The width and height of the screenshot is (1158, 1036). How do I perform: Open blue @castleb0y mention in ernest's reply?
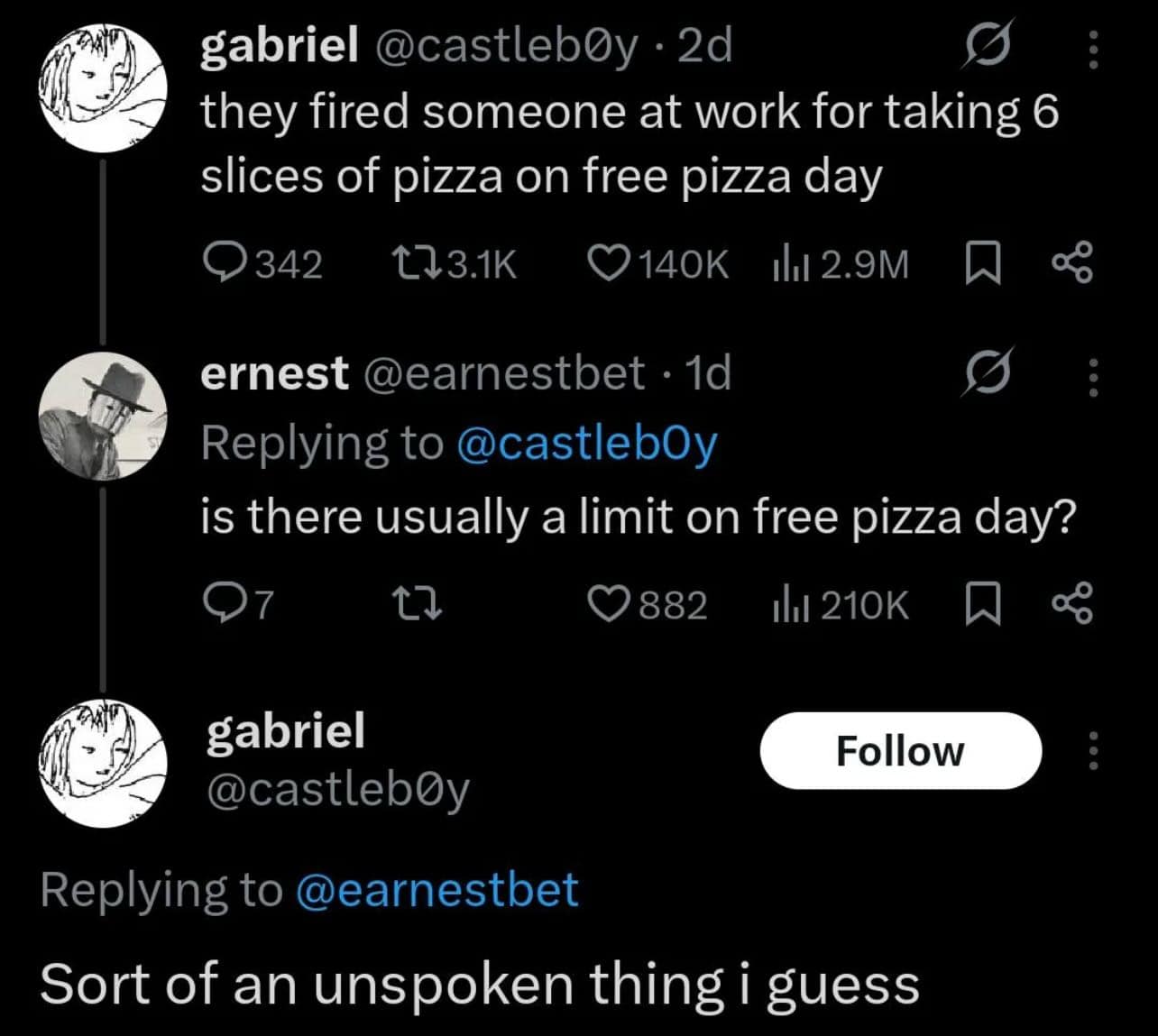pos(587,443)
